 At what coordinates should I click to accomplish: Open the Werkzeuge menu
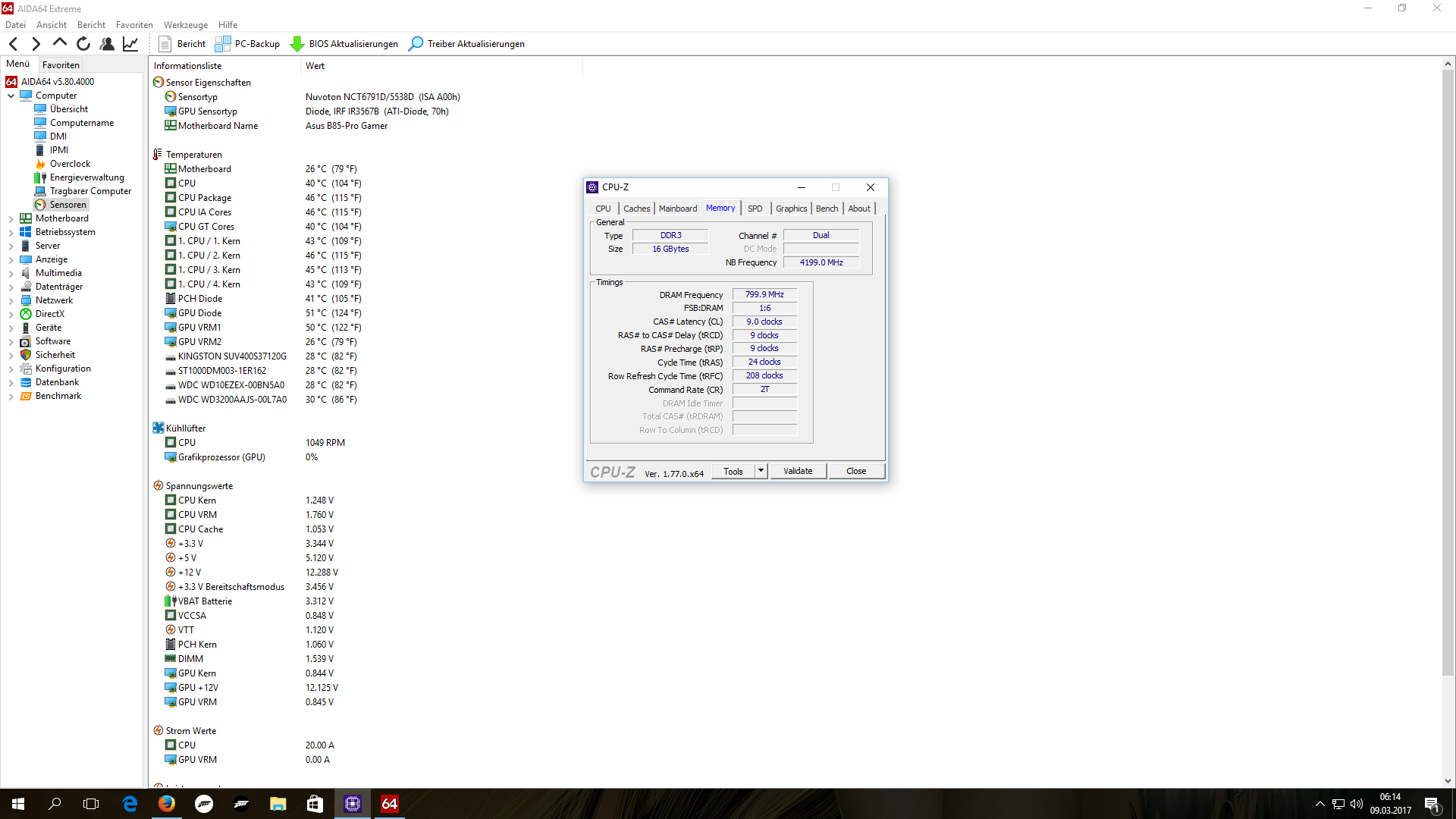coord(185,25)
